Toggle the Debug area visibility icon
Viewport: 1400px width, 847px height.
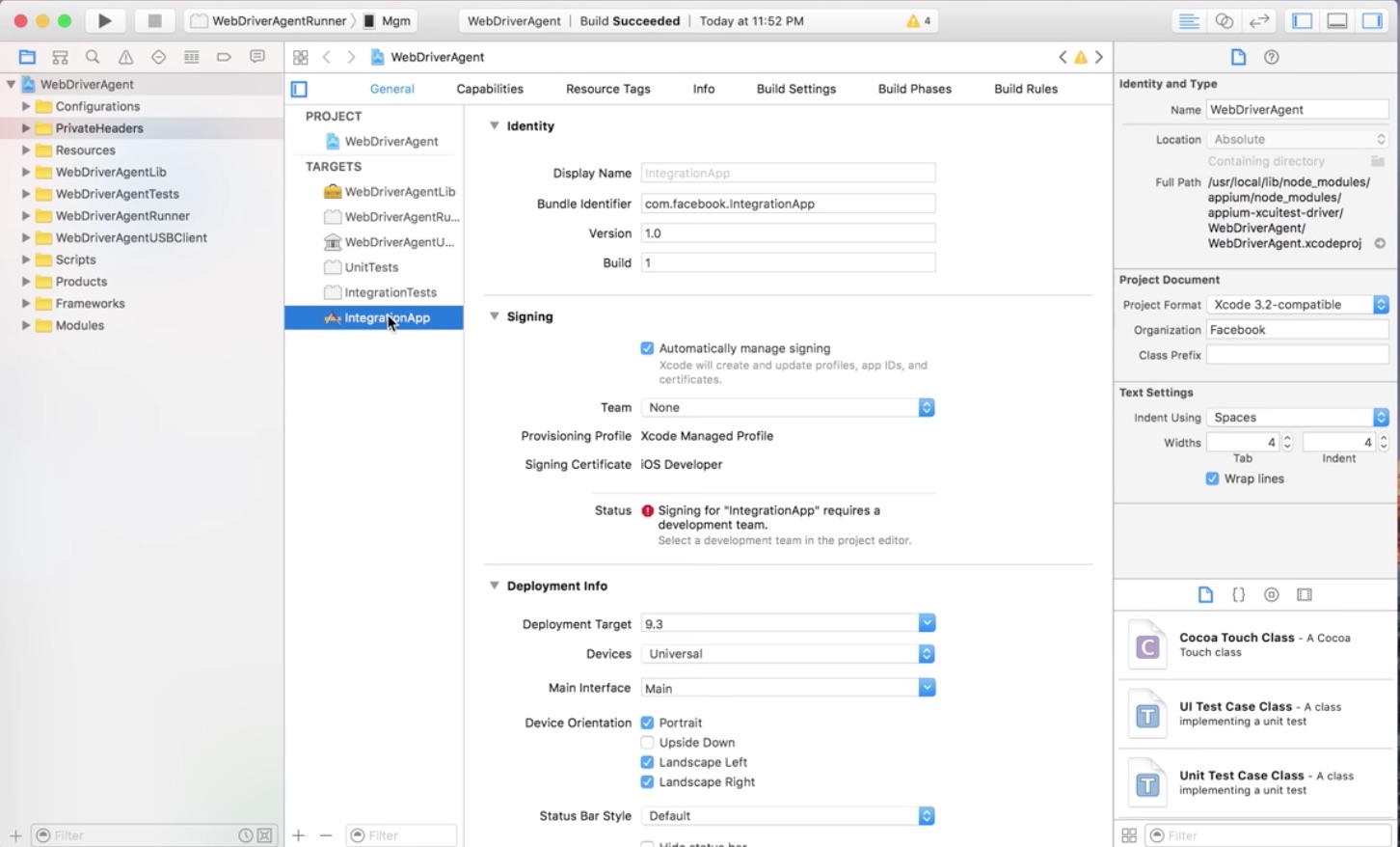click(x=1337, y=20)
